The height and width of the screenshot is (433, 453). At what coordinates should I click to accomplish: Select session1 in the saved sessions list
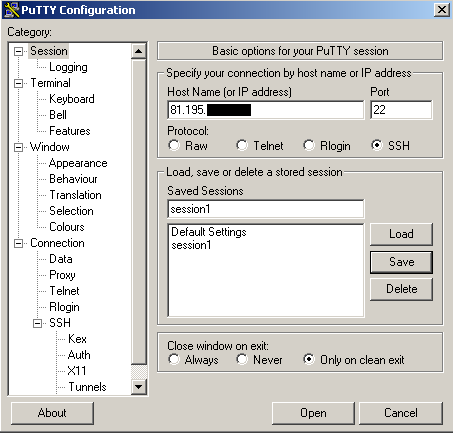click(x=191, y=245)
